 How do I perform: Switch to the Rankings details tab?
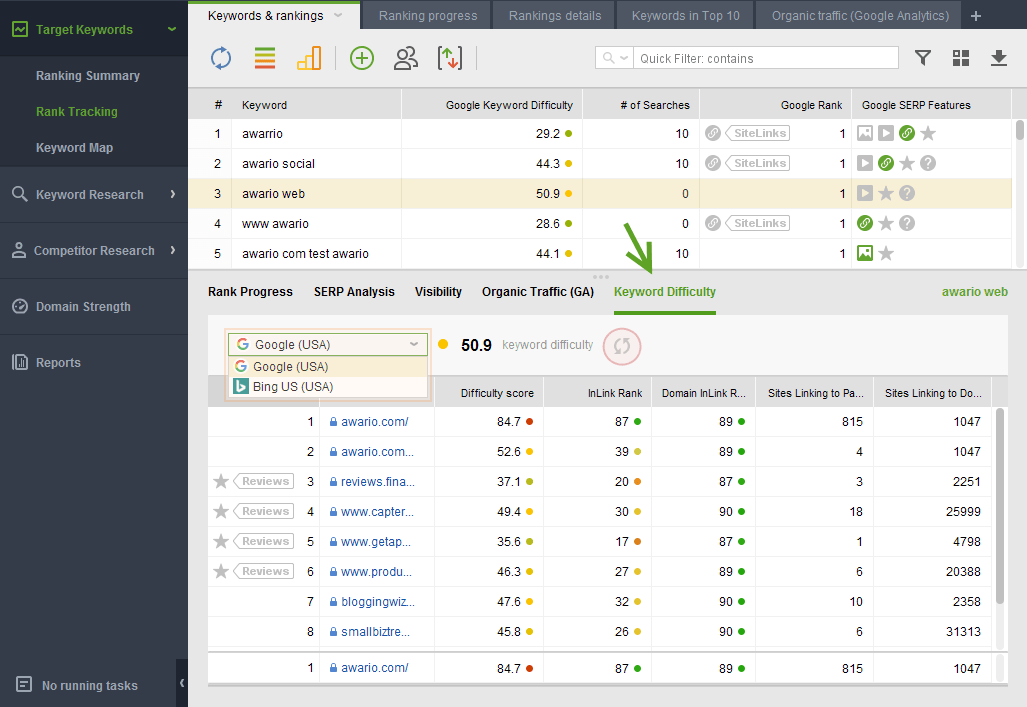[x=555, y=16]
